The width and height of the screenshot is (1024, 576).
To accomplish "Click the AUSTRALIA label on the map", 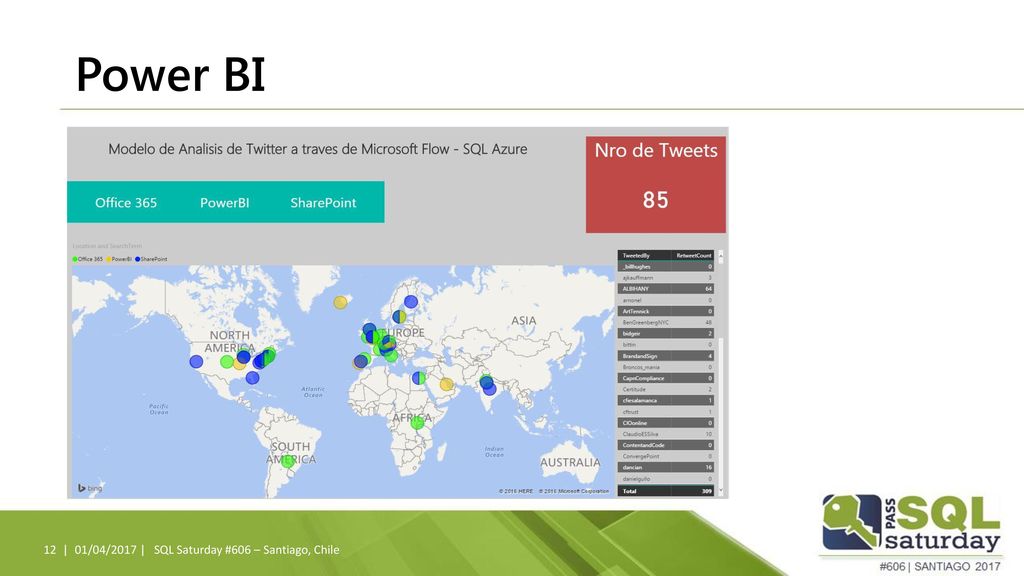I will 570,462.
